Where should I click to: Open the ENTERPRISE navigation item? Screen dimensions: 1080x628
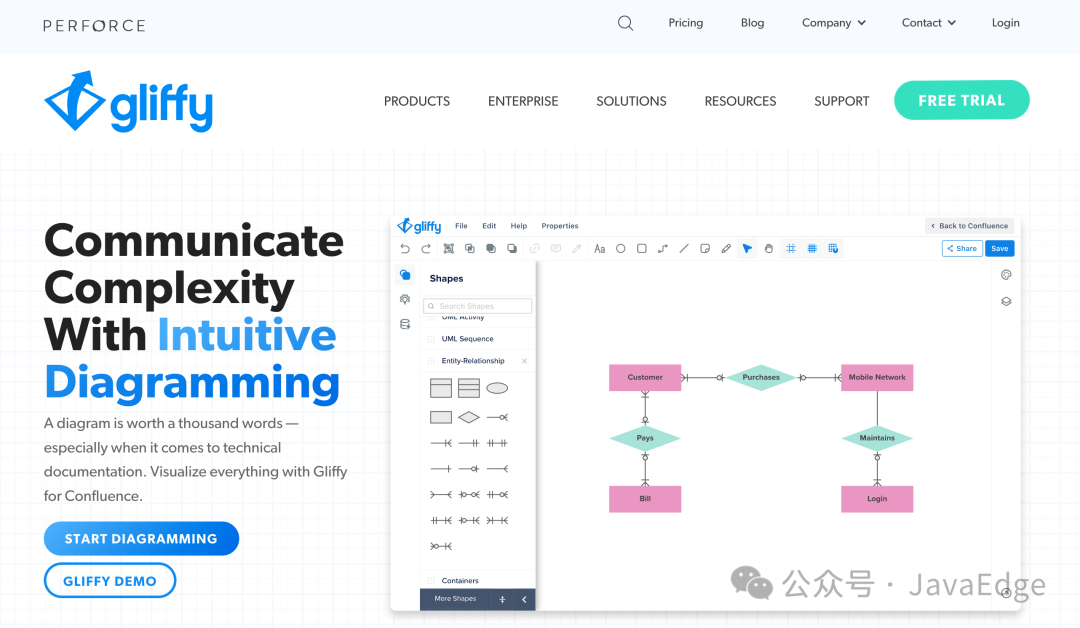[523, 101]
